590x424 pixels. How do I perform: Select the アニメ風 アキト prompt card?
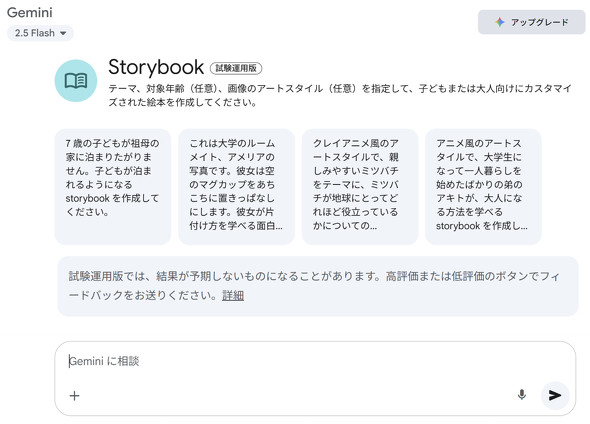point(483,187)
